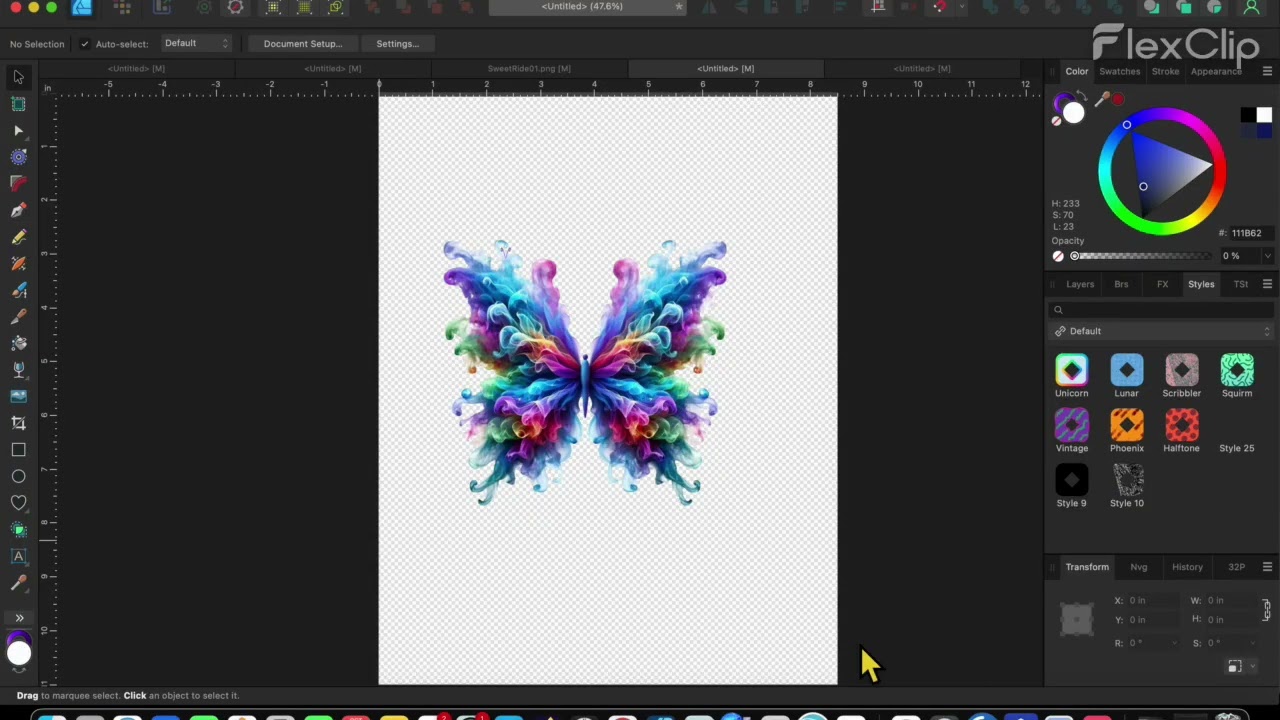1280x720 pixels.
Task: Select the Move tool arrow
Action: click(x=18, y=77)
